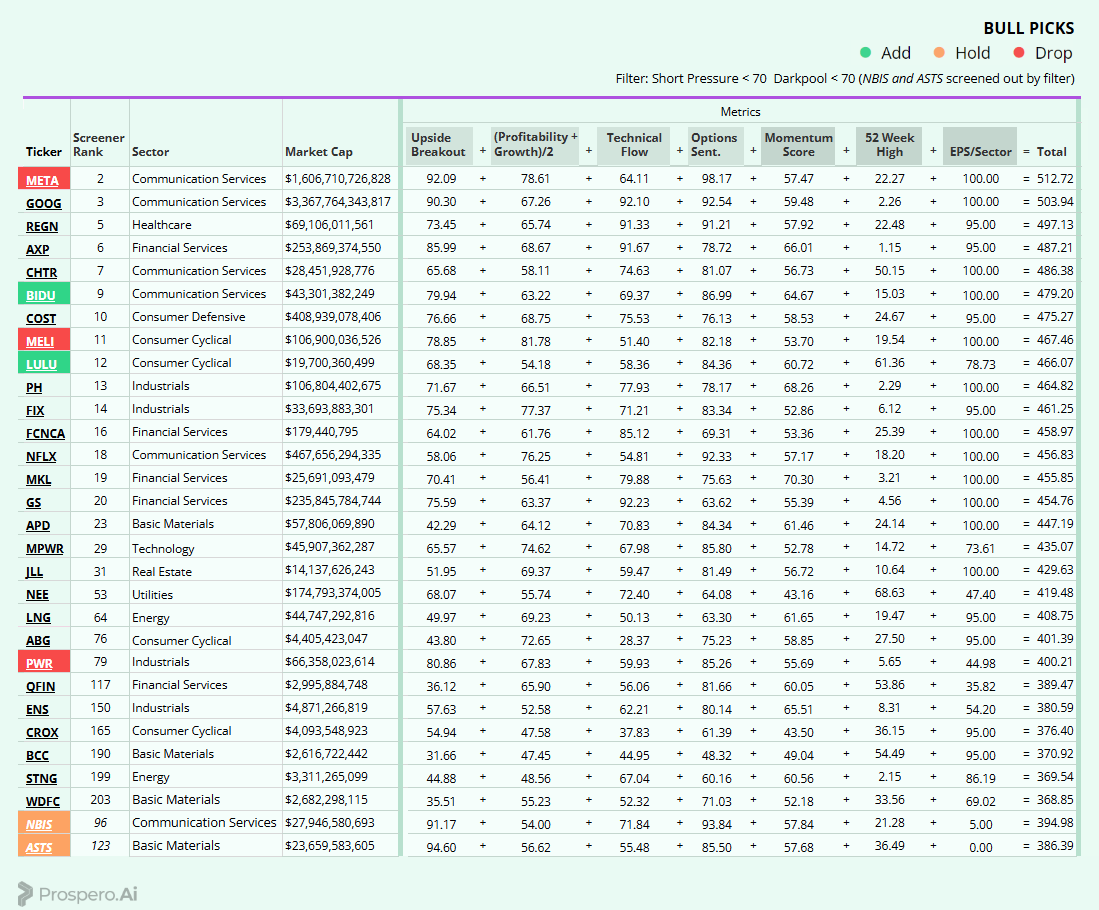Image resolution: width=1099 pixels, height=910 pixels.
Task: Click the 52 Week High column header
Action: (889, 145)
